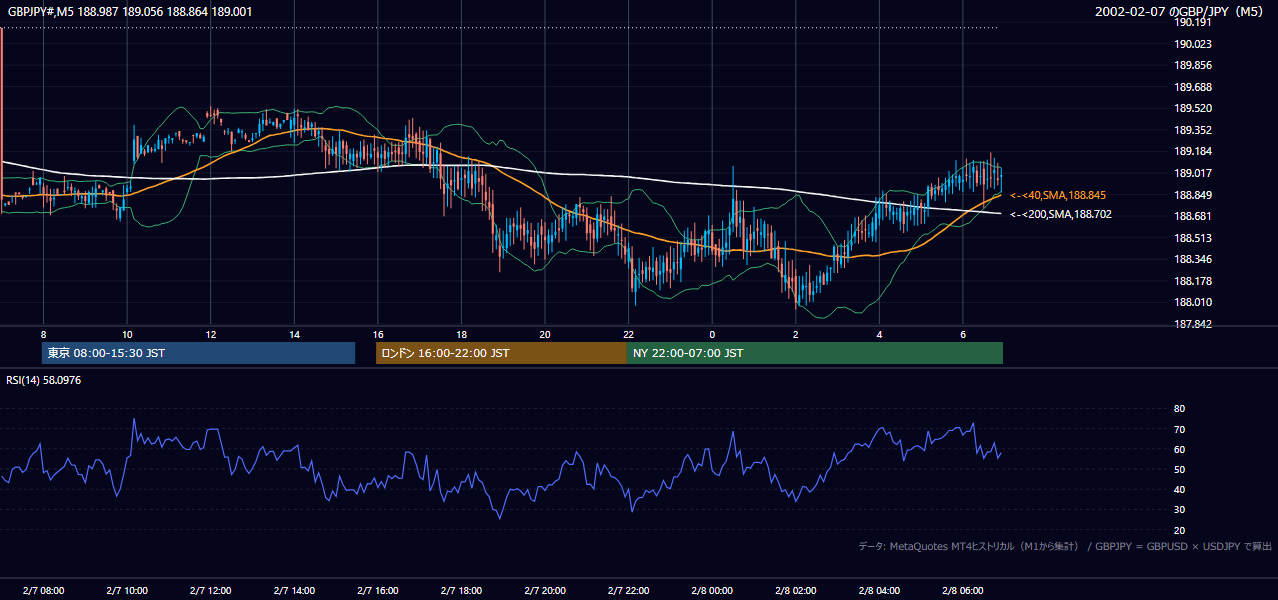Click the 2/8 06:00 time axis label
The width and height of the screenshot is (1278, 600).
click(963, 591)
